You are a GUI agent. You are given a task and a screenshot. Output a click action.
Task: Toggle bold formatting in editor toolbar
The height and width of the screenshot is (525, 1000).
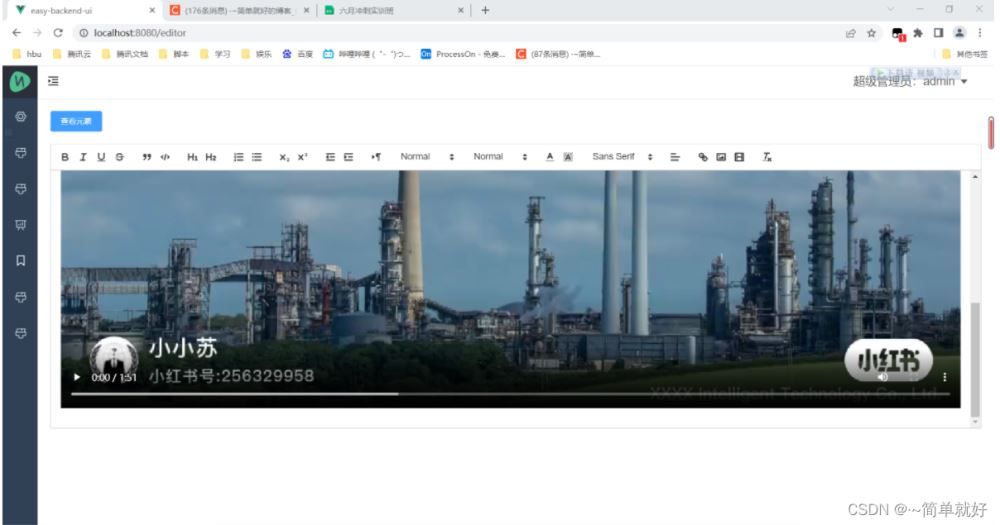point(66,157)
